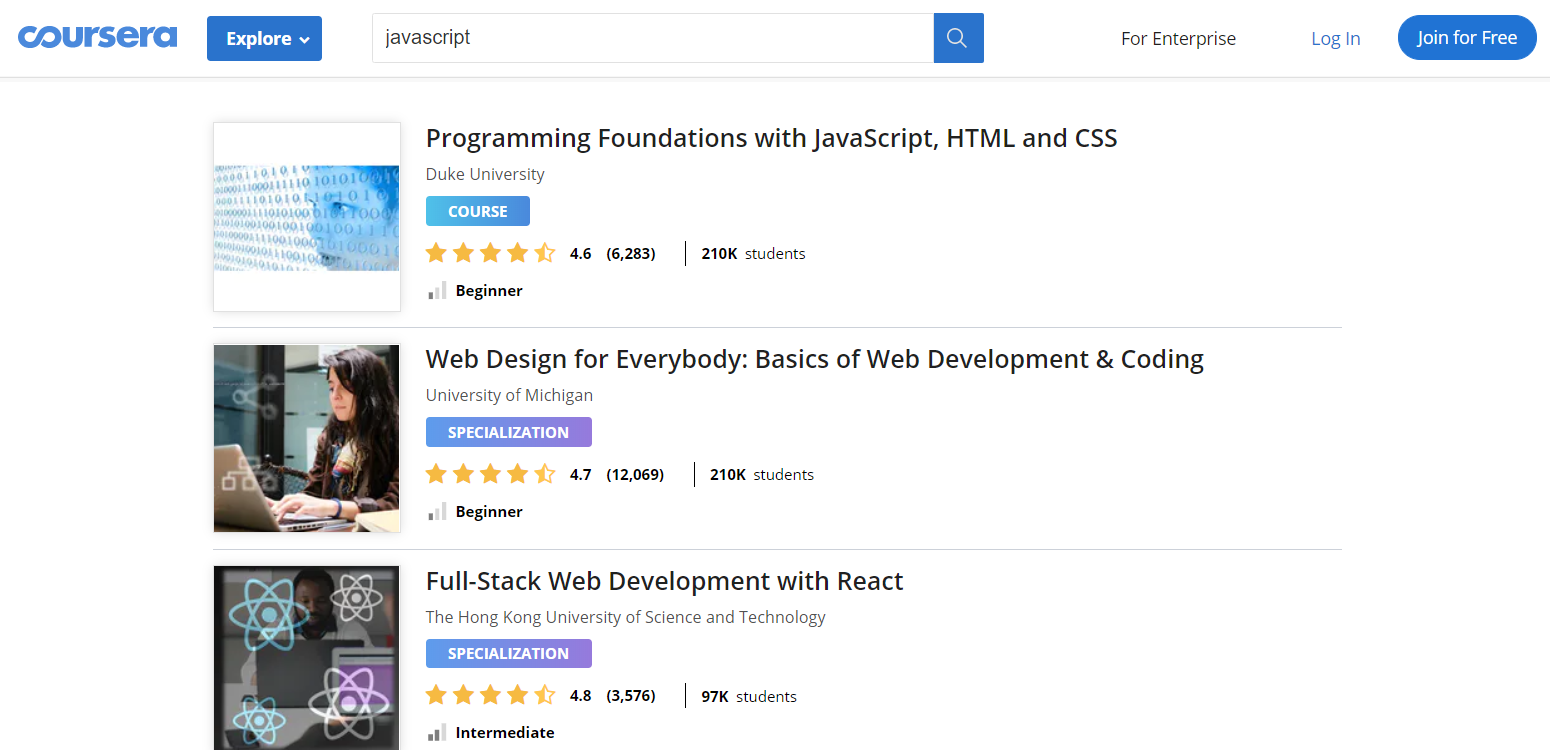Open the Full-Stack Web Development with React thumbnail
This screenshot has width=1550, height=750.
307,658
